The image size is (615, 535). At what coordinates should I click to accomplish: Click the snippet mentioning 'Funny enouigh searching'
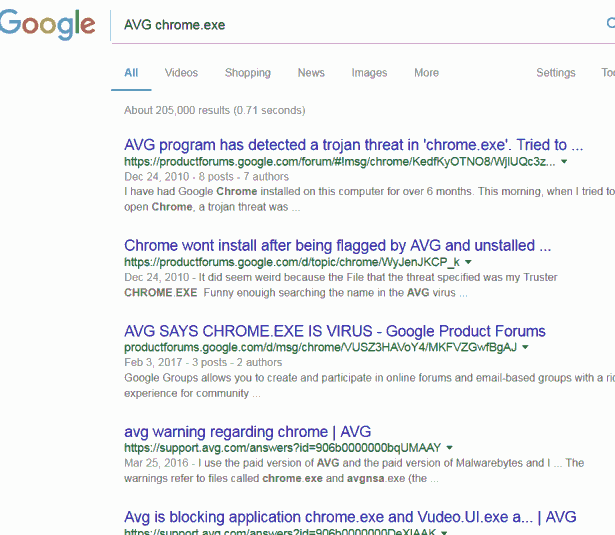[340, 285]
